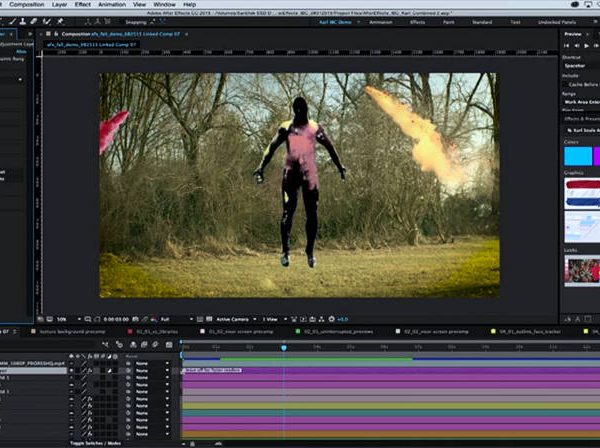
Task: Open the Composition menu
Action: [x=26, y=5]
